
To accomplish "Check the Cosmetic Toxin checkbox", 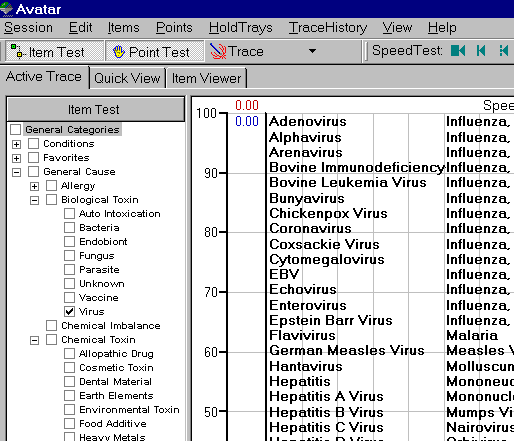I will coord(69,367).
